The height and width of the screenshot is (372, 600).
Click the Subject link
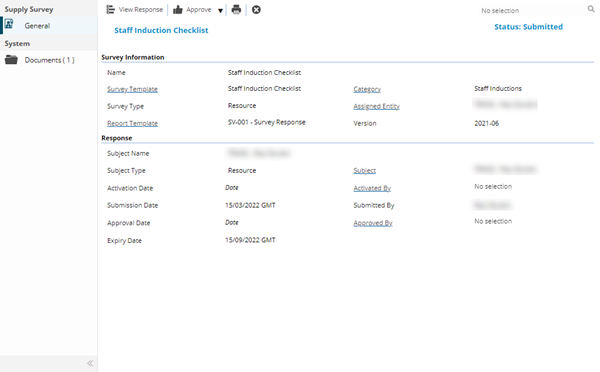click(365, 171)
